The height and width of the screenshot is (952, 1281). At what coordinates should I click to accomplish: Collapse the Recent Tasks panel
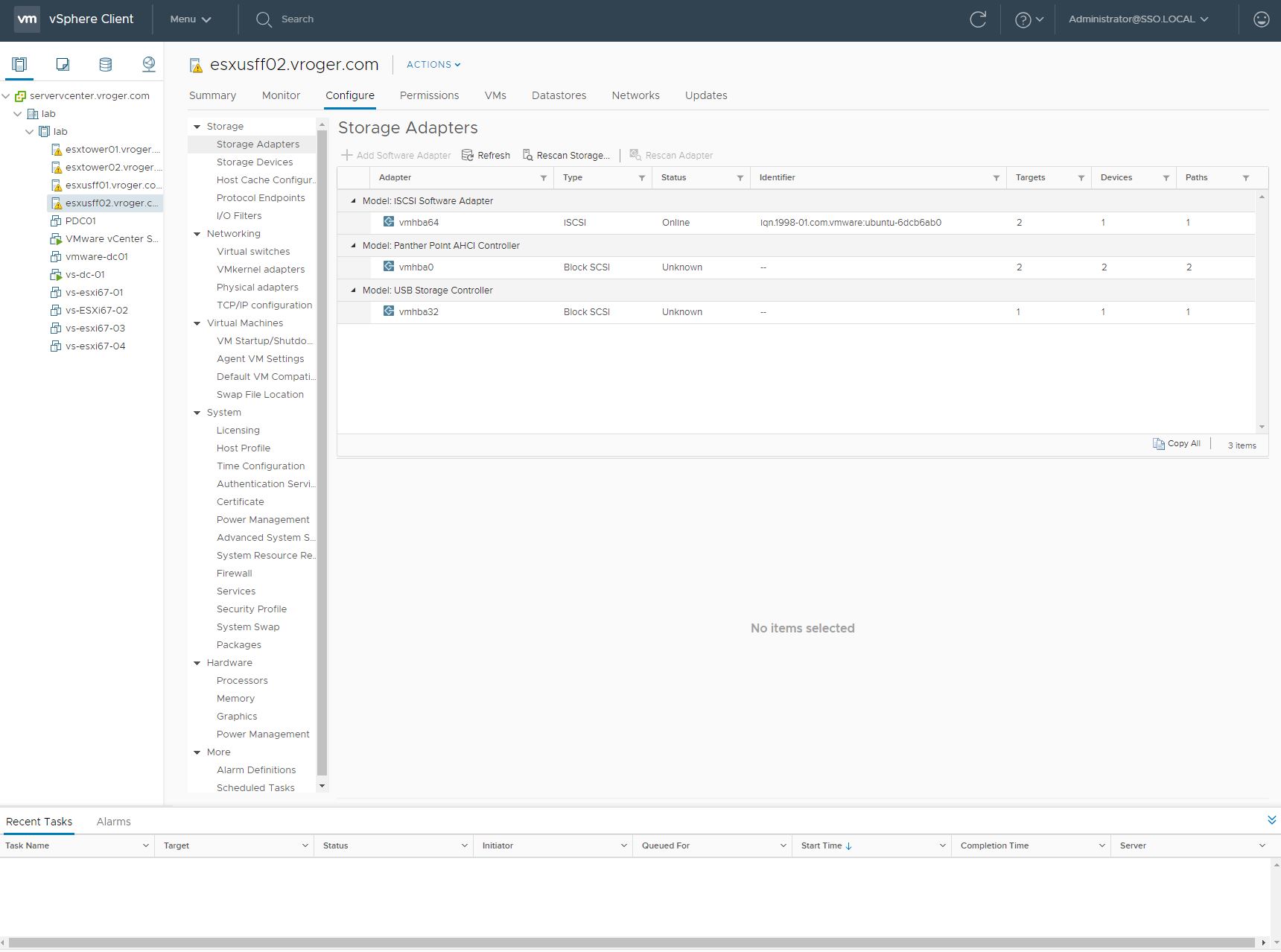(1272, 820)
